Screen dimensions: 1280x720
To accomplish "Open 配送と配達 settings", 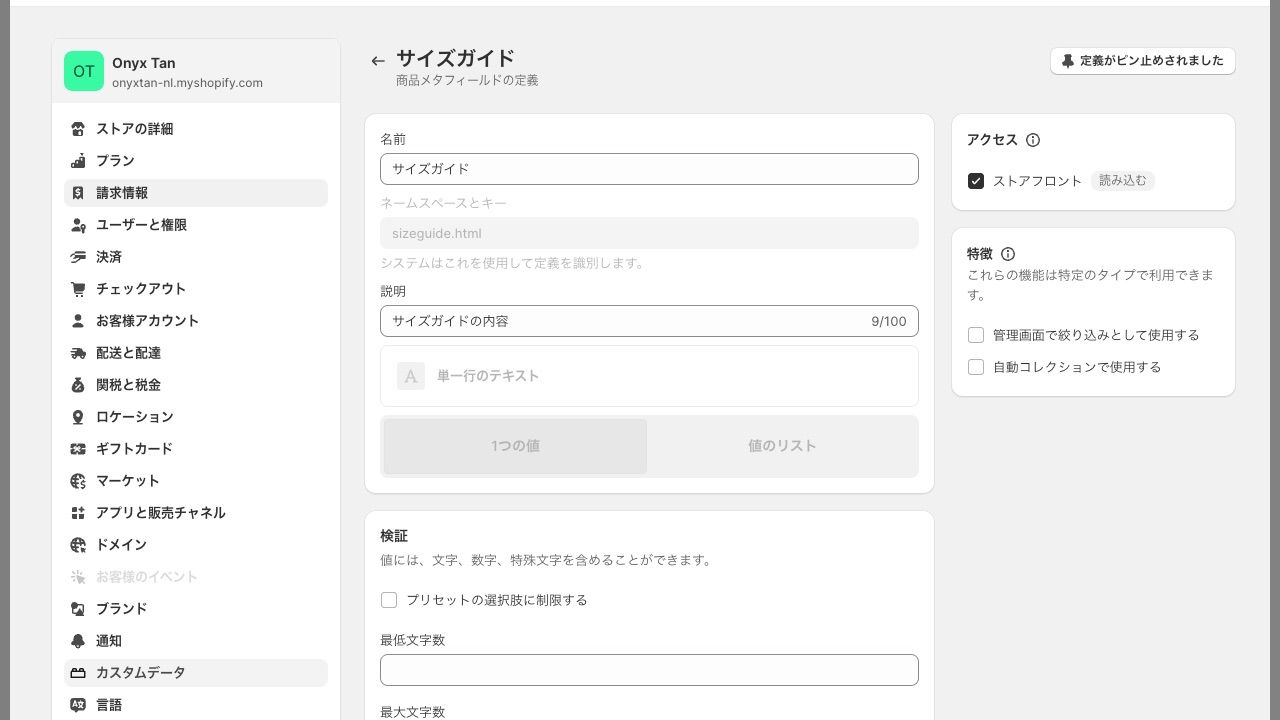I will click(x=196, y=353).
